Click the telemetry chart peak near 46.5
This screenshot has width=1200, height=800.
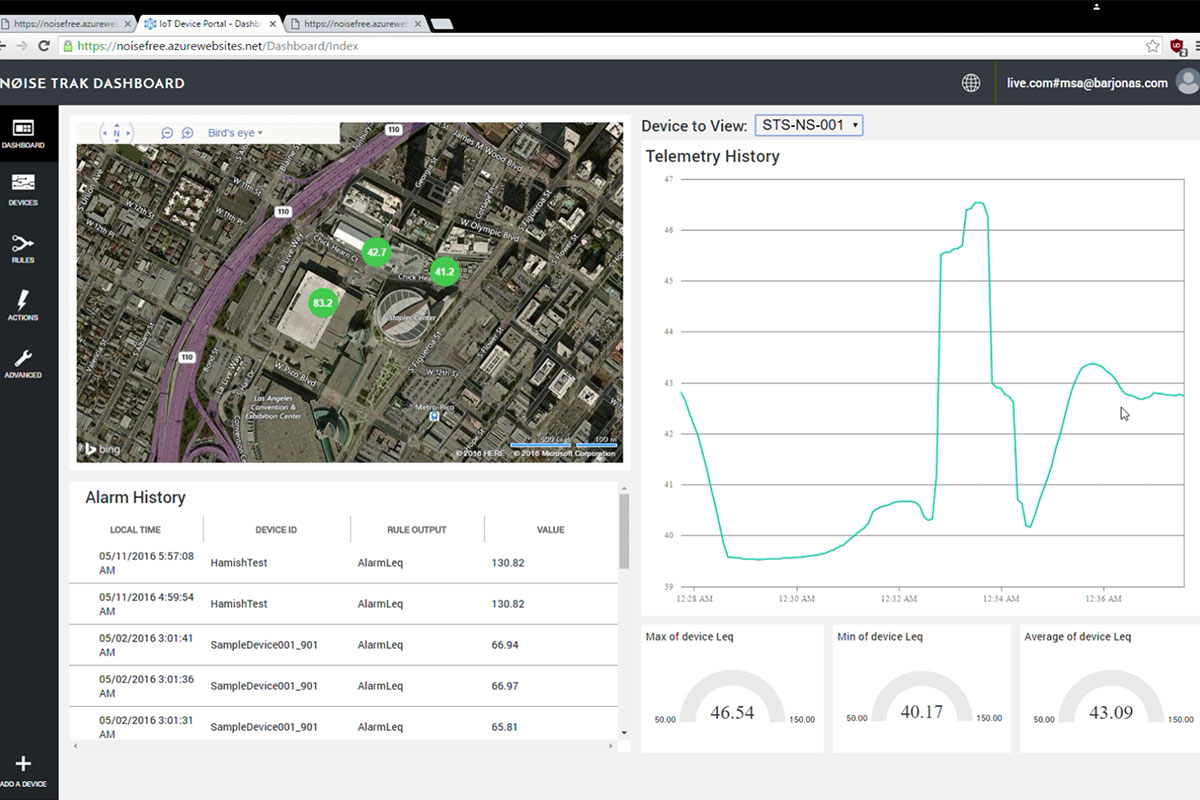pyautogui.click(x=977, y=203)
